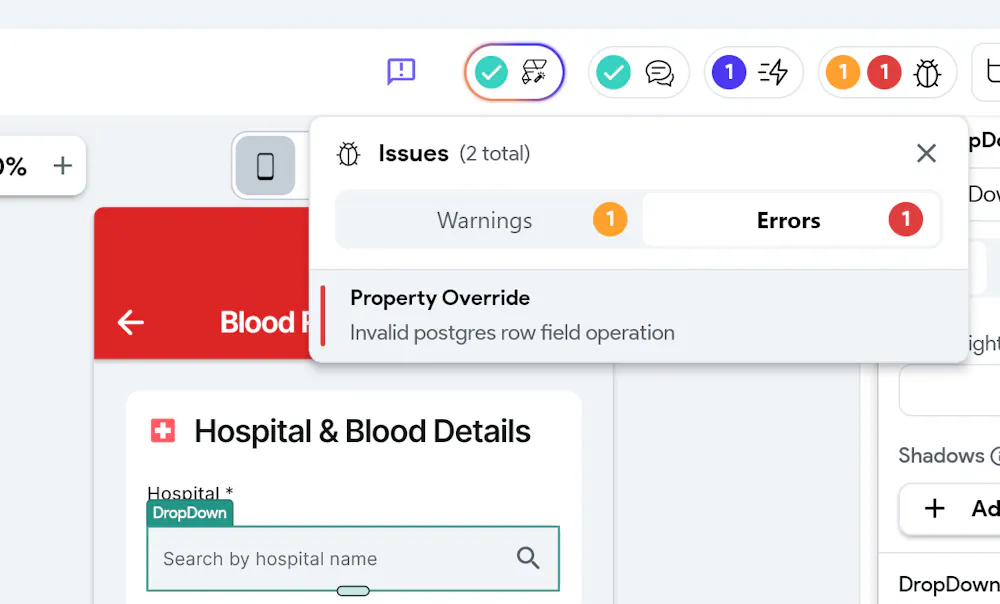Click the Search by hospital name dropdown field

click(x=353, y=559)
